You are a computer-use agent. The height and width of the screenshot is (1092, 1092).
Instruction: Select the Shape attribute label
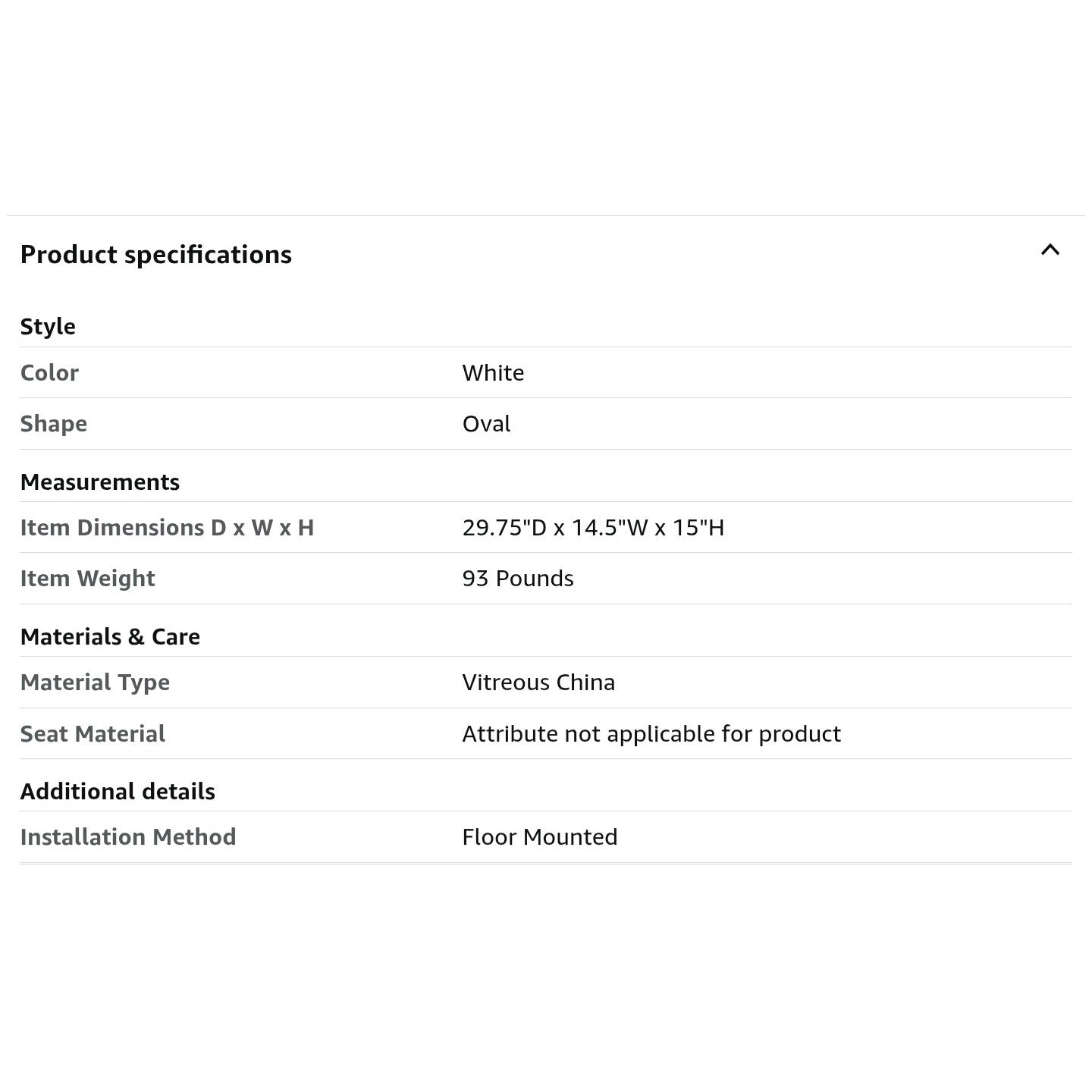click(54, 424)
